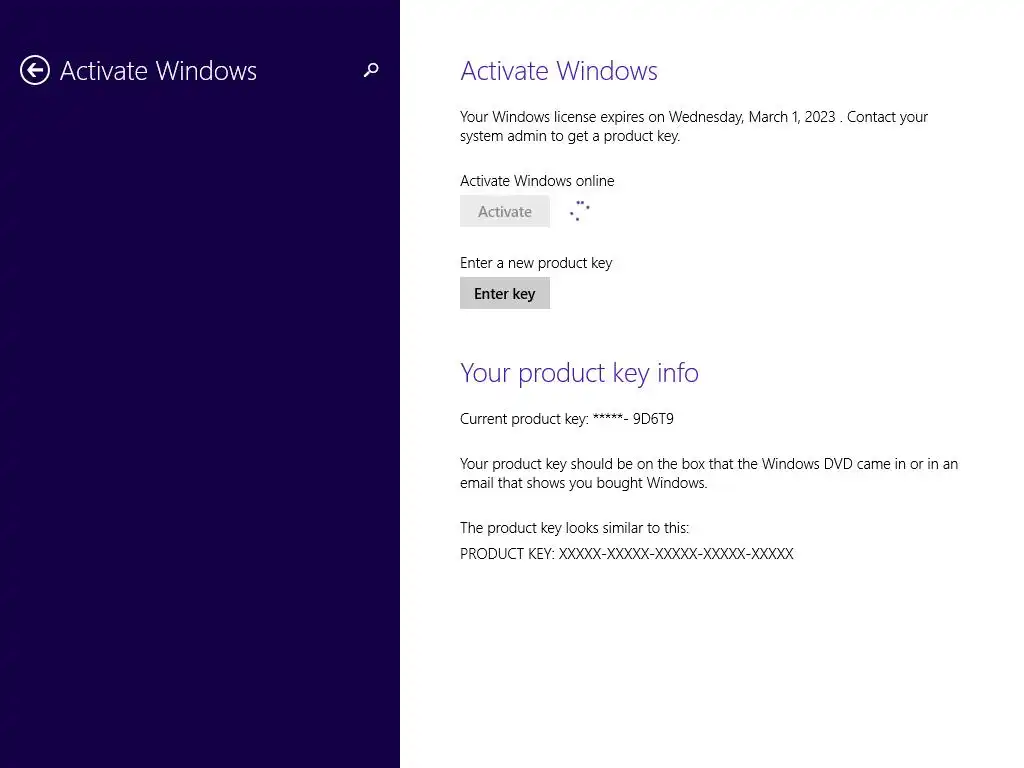Click the 'Your product key info' heading

pos(579,373)
